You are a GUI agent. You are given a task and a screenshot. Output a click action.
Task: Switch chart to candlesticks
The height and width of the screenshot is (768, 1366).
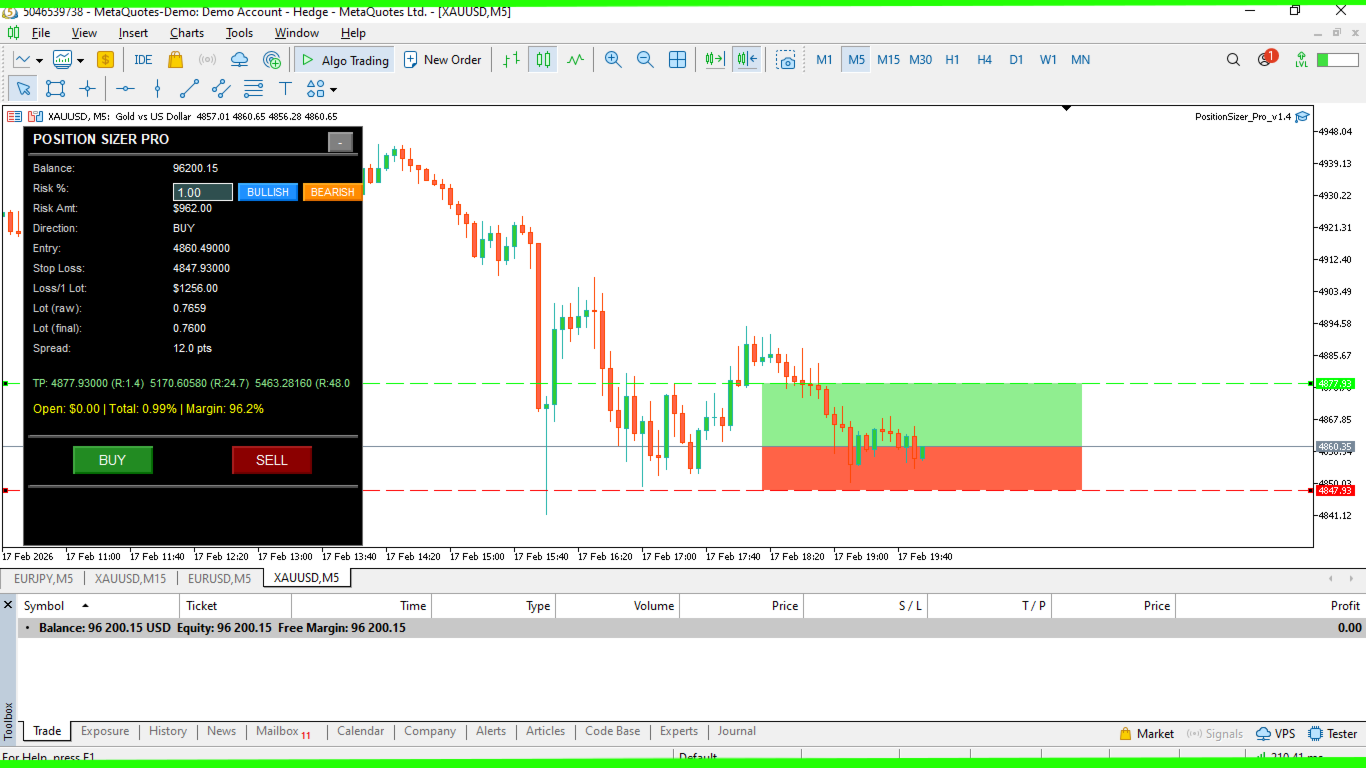[543, 60]
